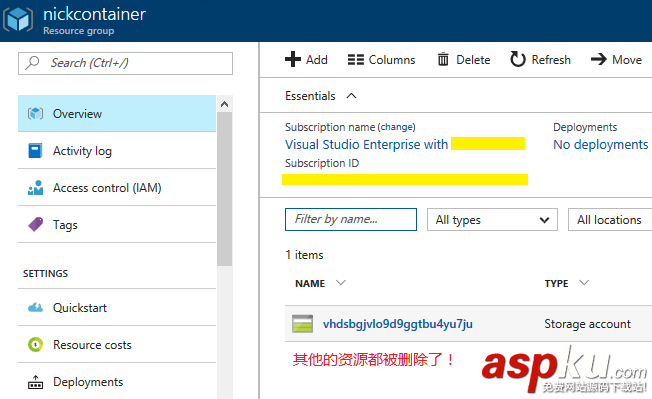Viewport: 652px width, 399px height.
Task: Click the storage account icon in the list
Action: pos(302,324)
